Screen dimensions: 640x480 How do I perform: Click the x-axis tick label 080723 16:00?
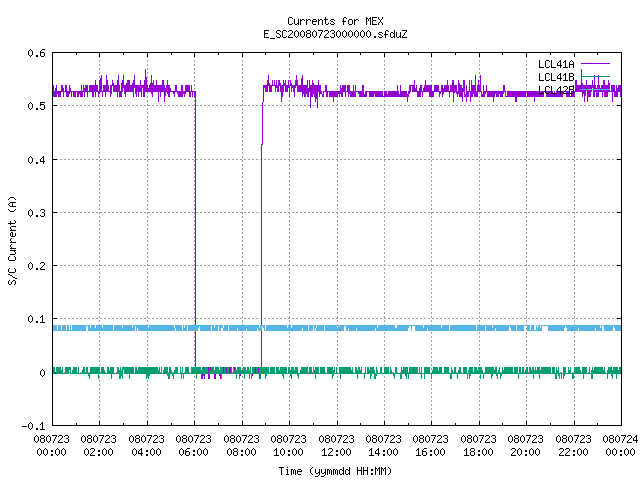(x=431, y=446)
